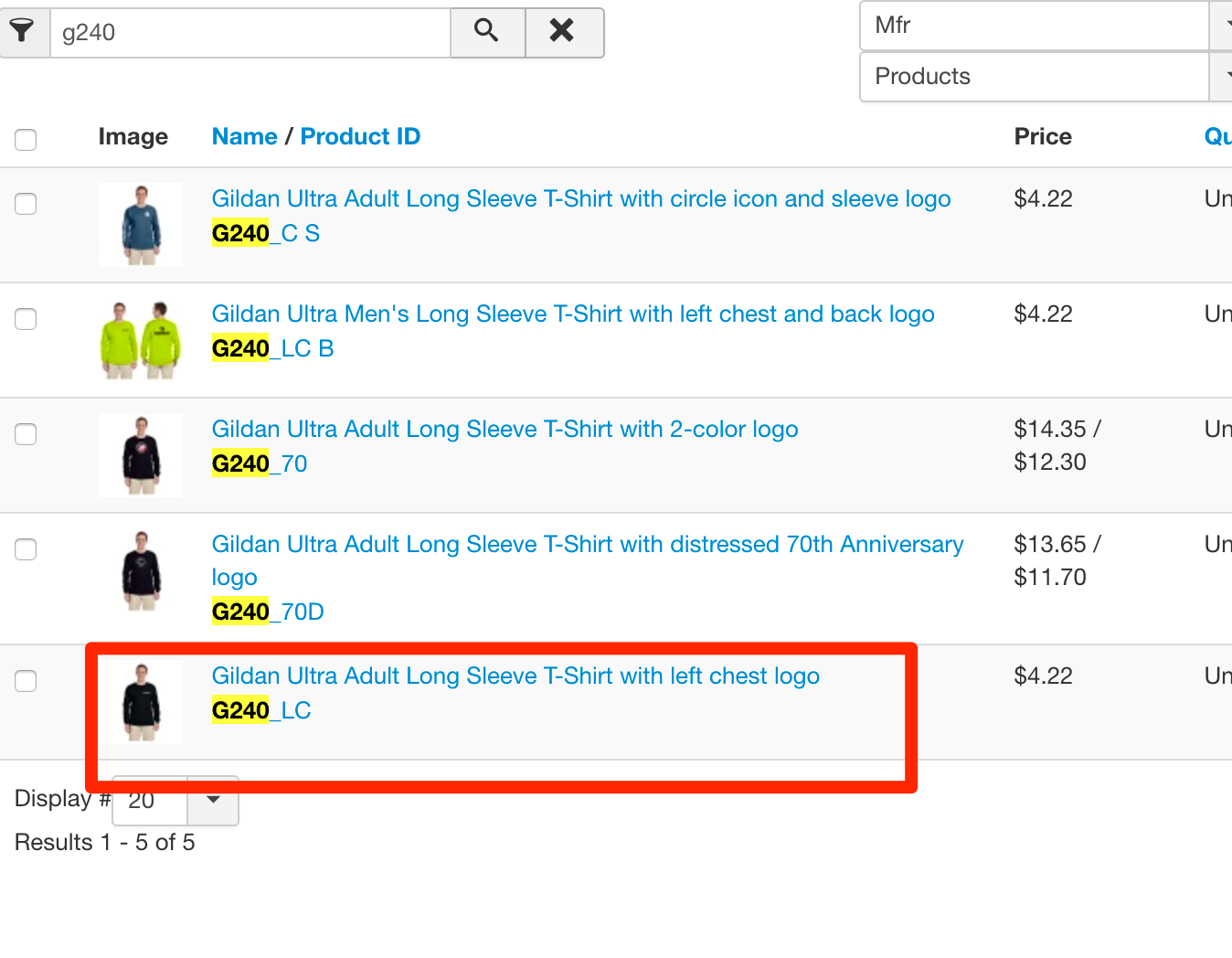Click the G240_70D product image

click(x=141, y=570)
